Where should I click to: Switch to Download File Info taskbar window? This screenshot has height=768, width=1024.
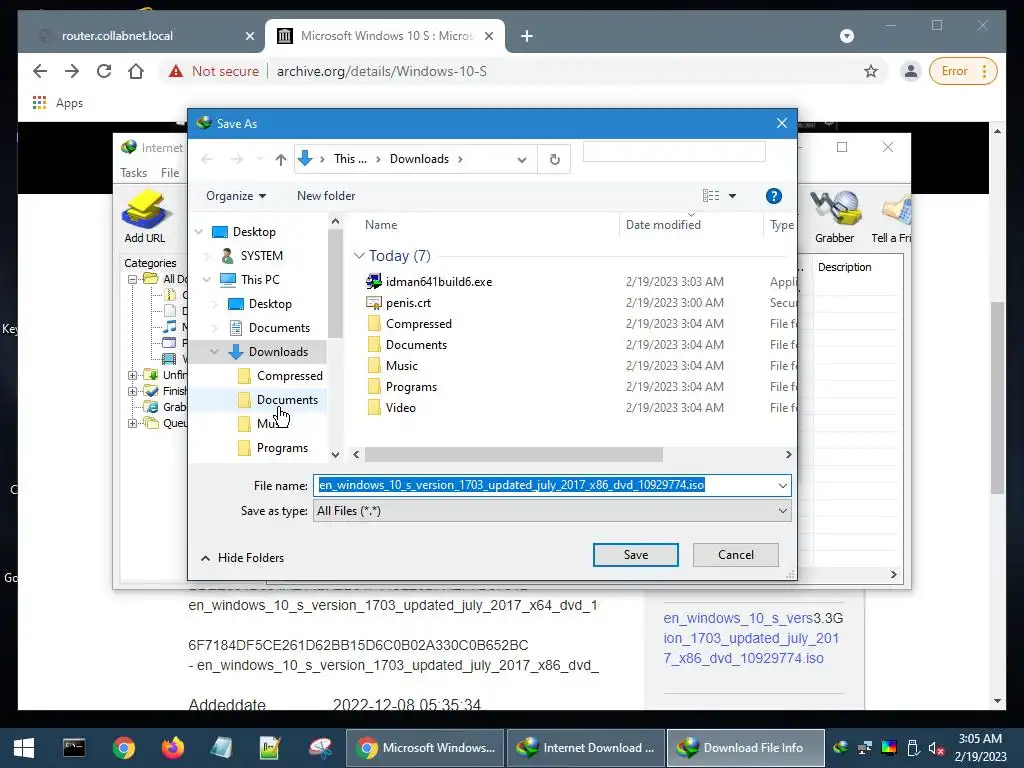tap(745, 748)
